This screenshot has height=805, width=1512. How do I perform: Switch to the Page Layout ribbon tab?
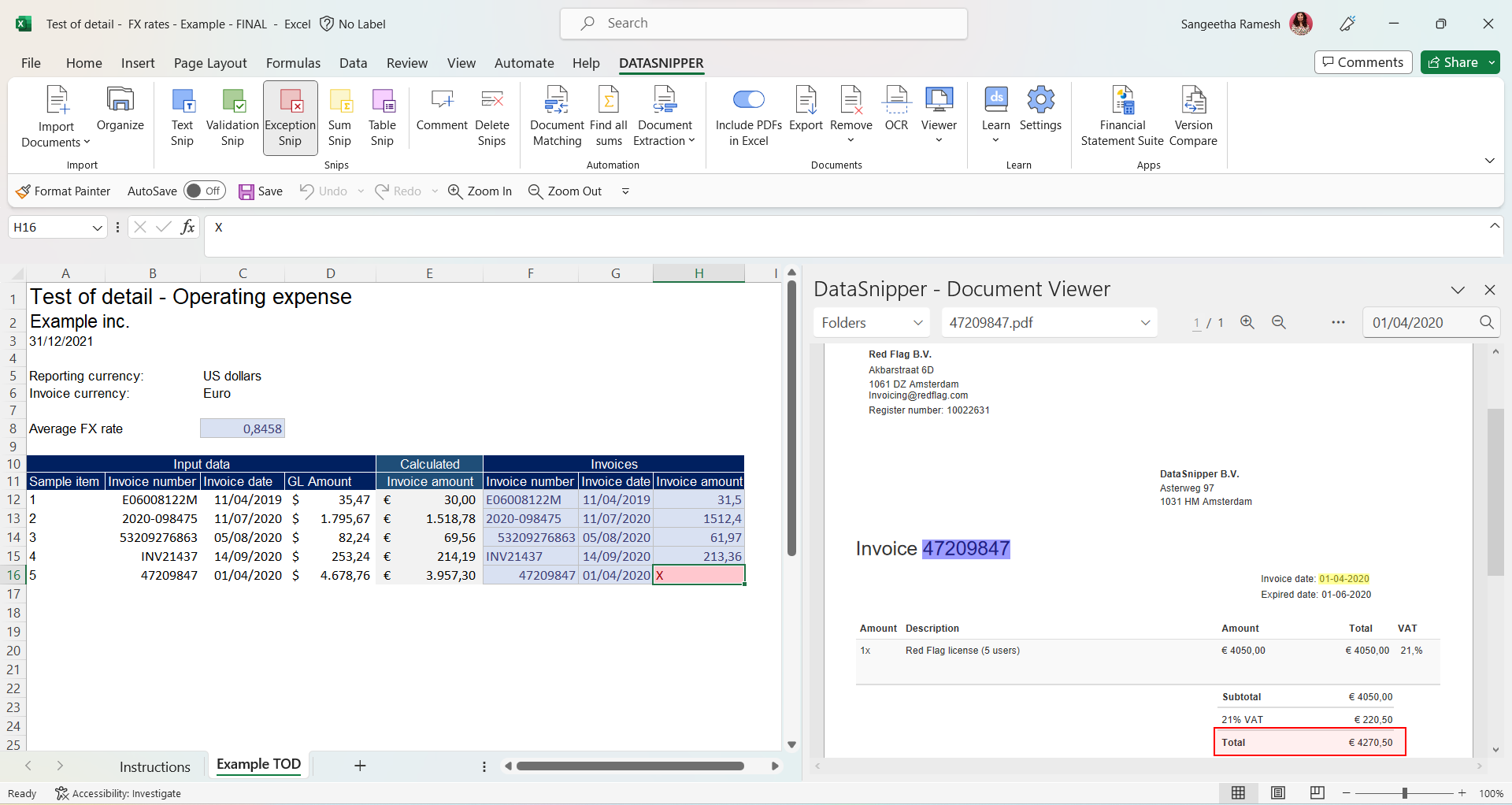(210, 63)
